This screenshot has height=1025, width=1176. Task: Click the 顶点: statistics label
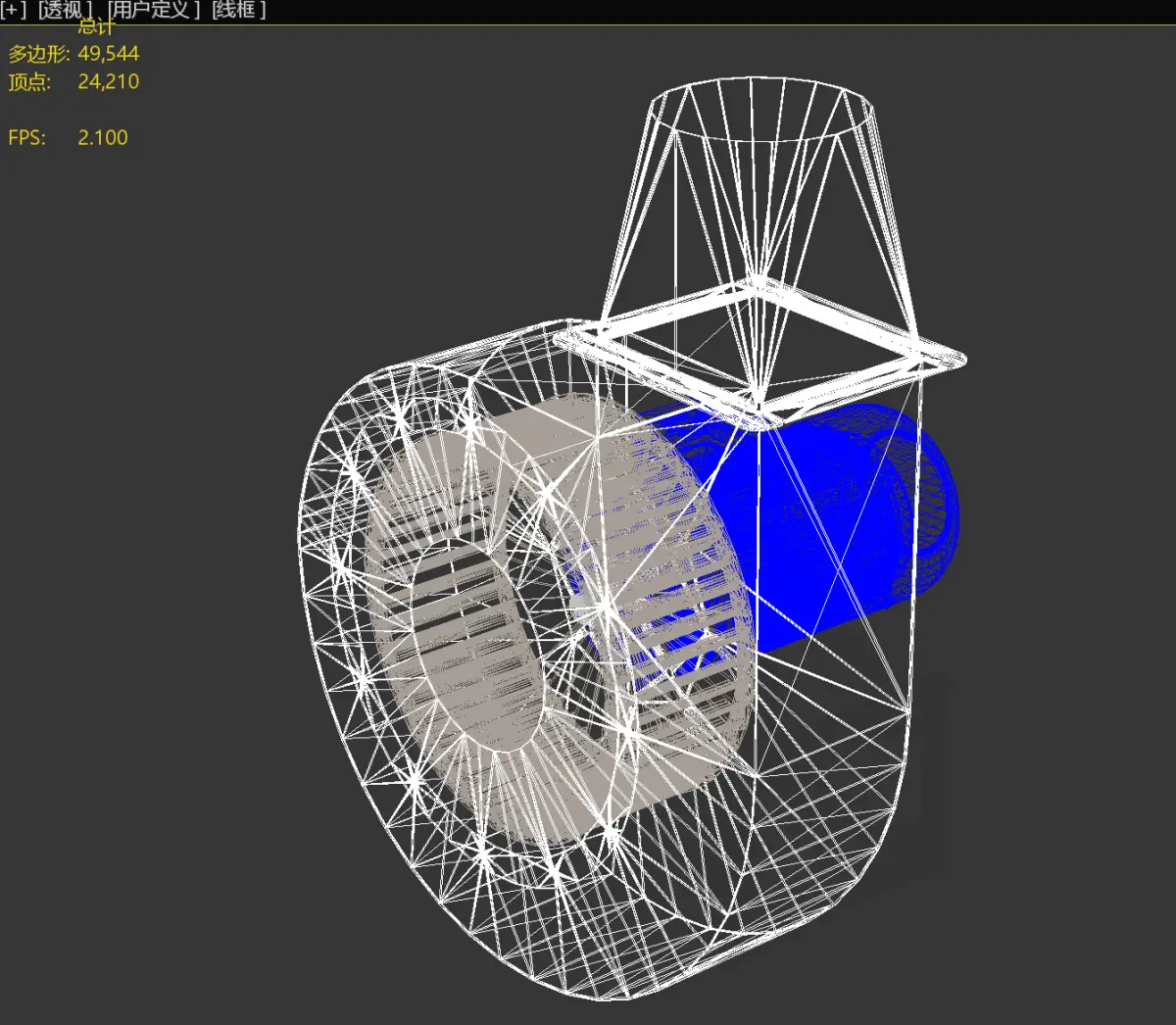coord(29,81)
